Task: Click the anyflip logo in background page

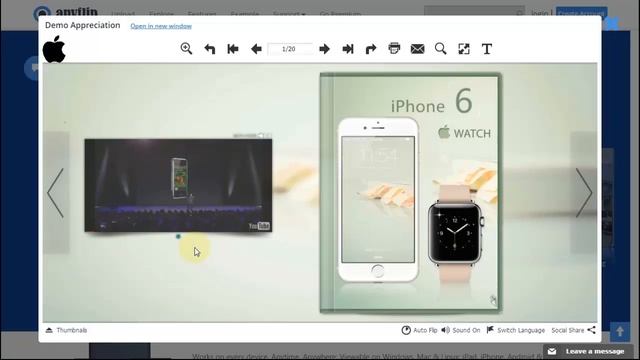Action: pyautogui.click(x=66, y=12)
